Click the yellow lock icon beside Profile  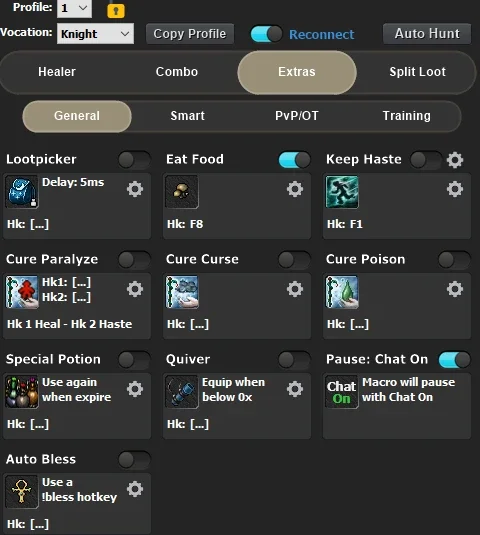pyautogui.click(x=116, y=11)
